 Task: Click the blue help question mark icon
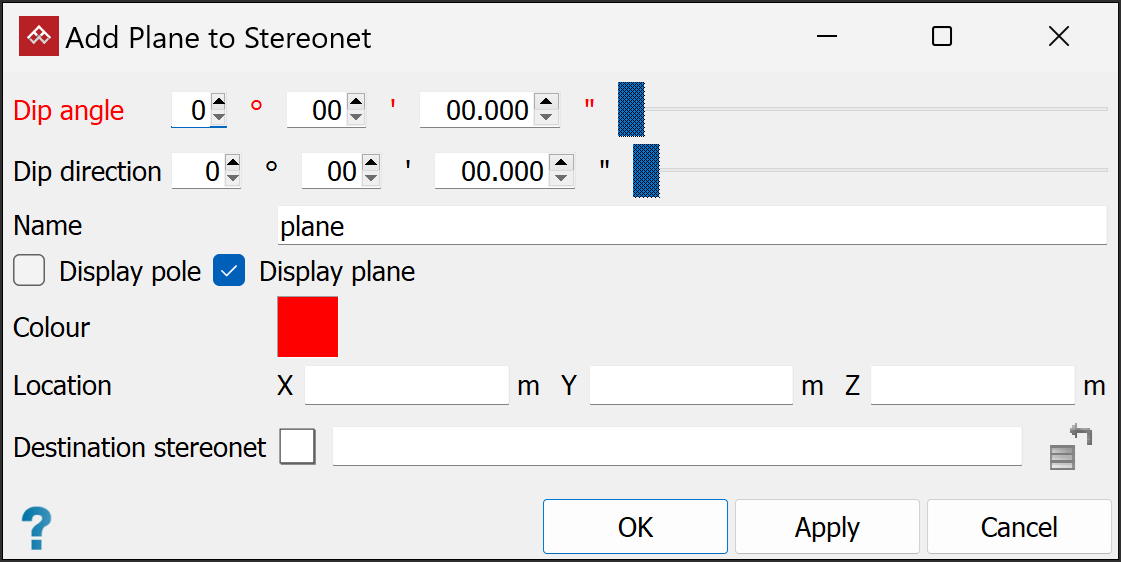[x=36, y=527]
